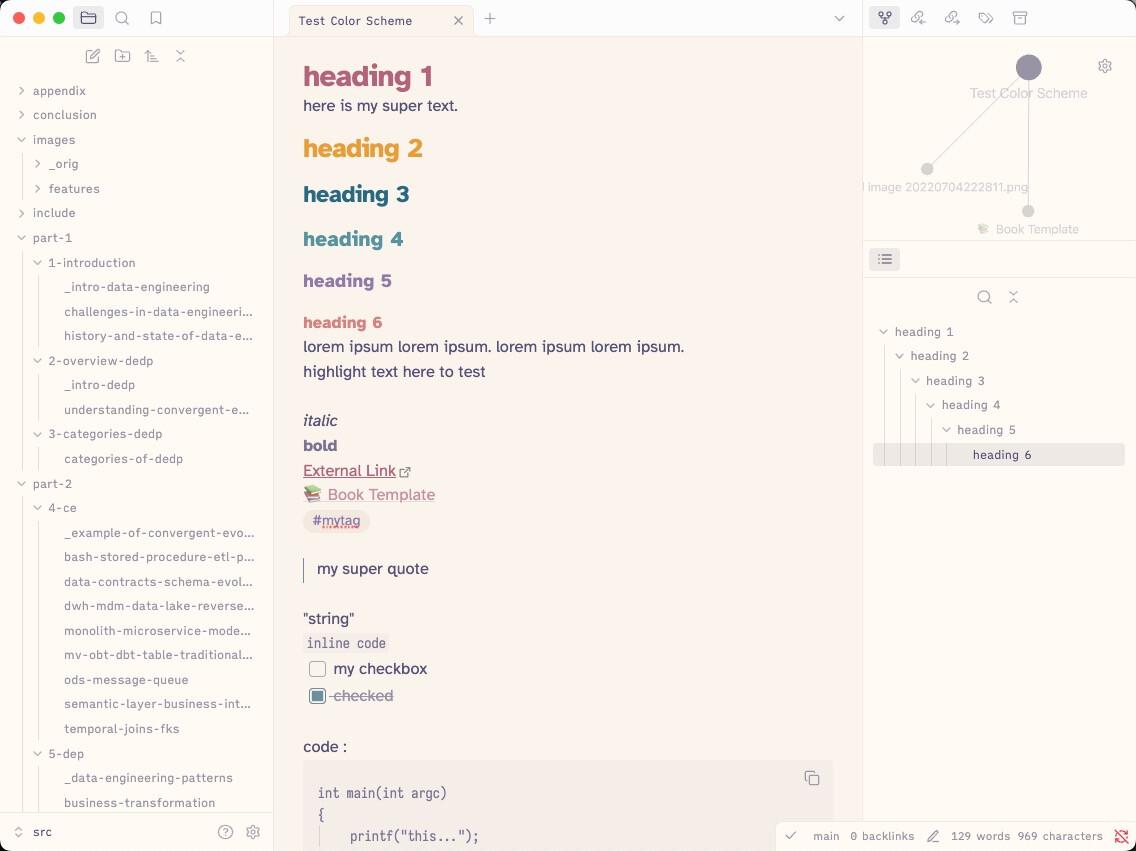Open graph settings gear
Image resolution: width=1136 pixels, height=851 pixels.
[1105, 66]
